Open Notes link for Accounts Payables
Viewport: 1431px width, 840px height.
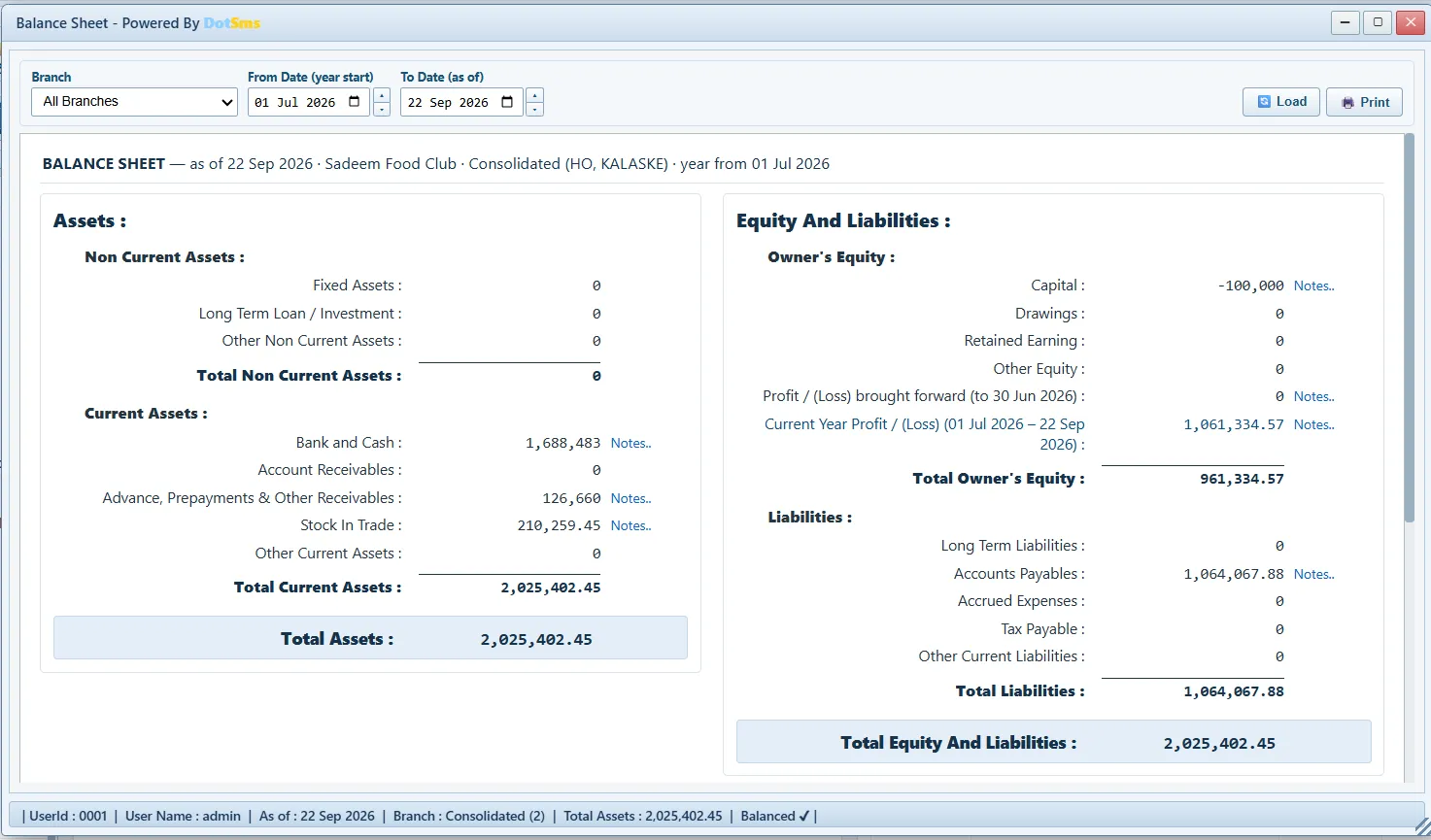[x=1313, y=574]
